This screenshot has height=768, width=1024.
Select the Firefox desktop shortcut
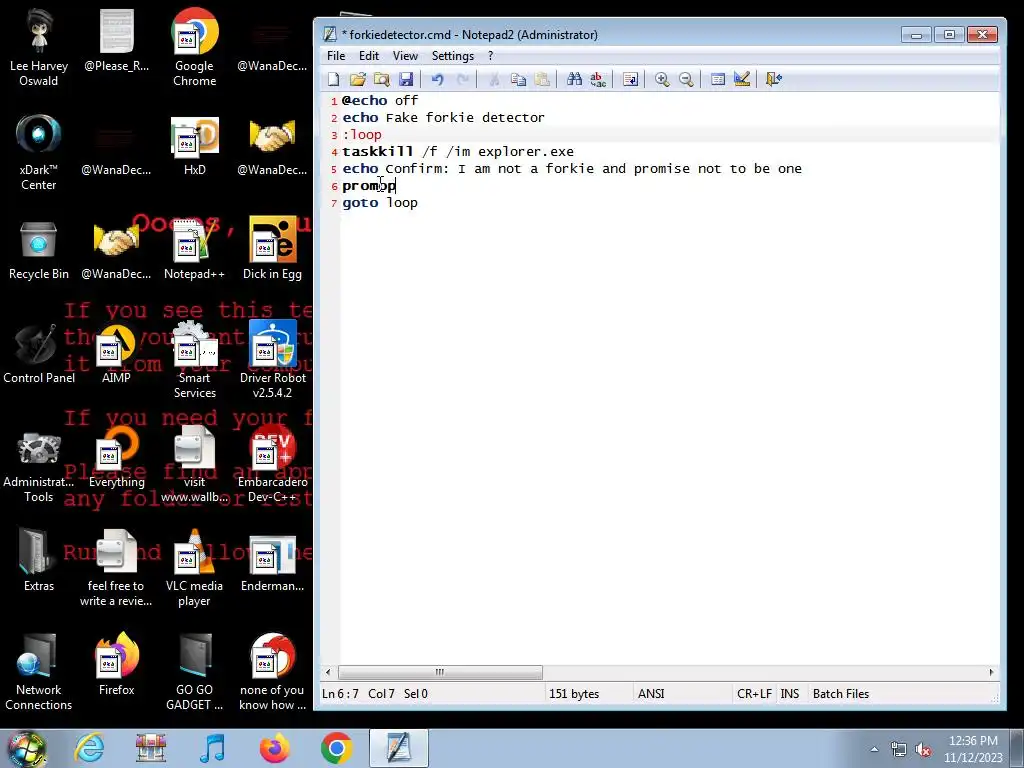pos(116,665)
